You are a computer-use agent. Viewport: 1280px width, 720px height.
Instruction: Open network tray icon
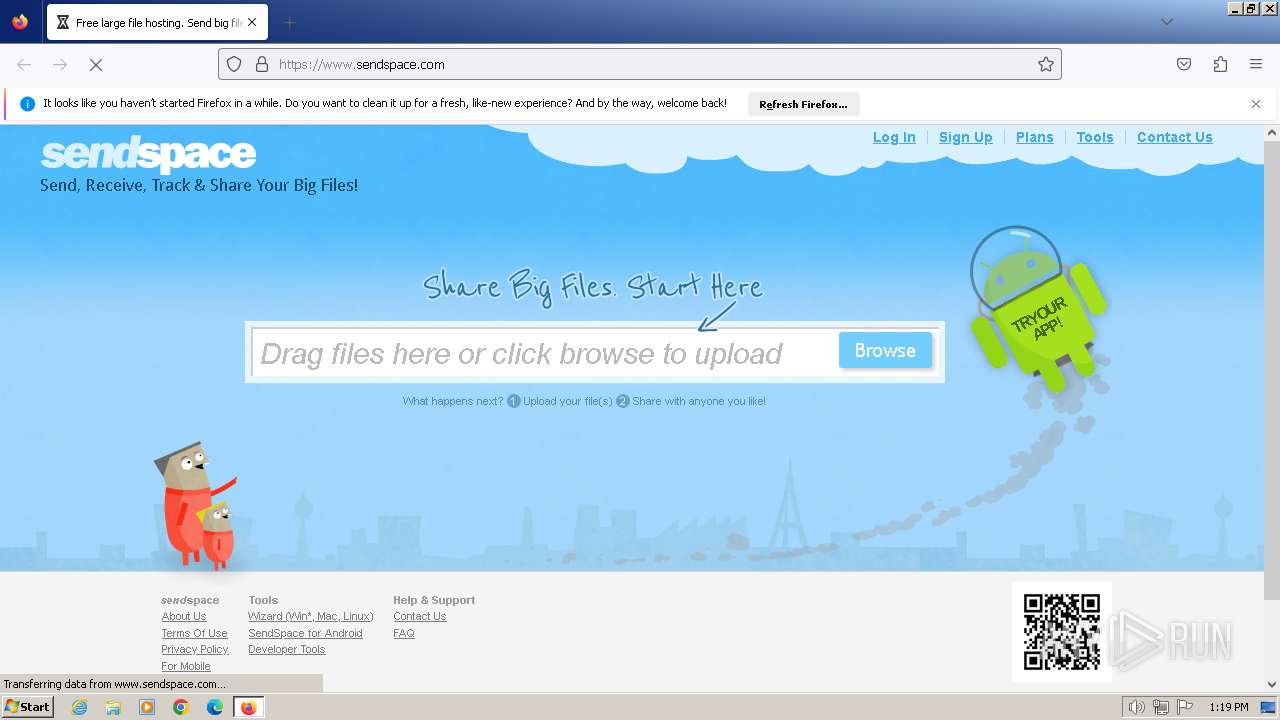pos(1161,707)
